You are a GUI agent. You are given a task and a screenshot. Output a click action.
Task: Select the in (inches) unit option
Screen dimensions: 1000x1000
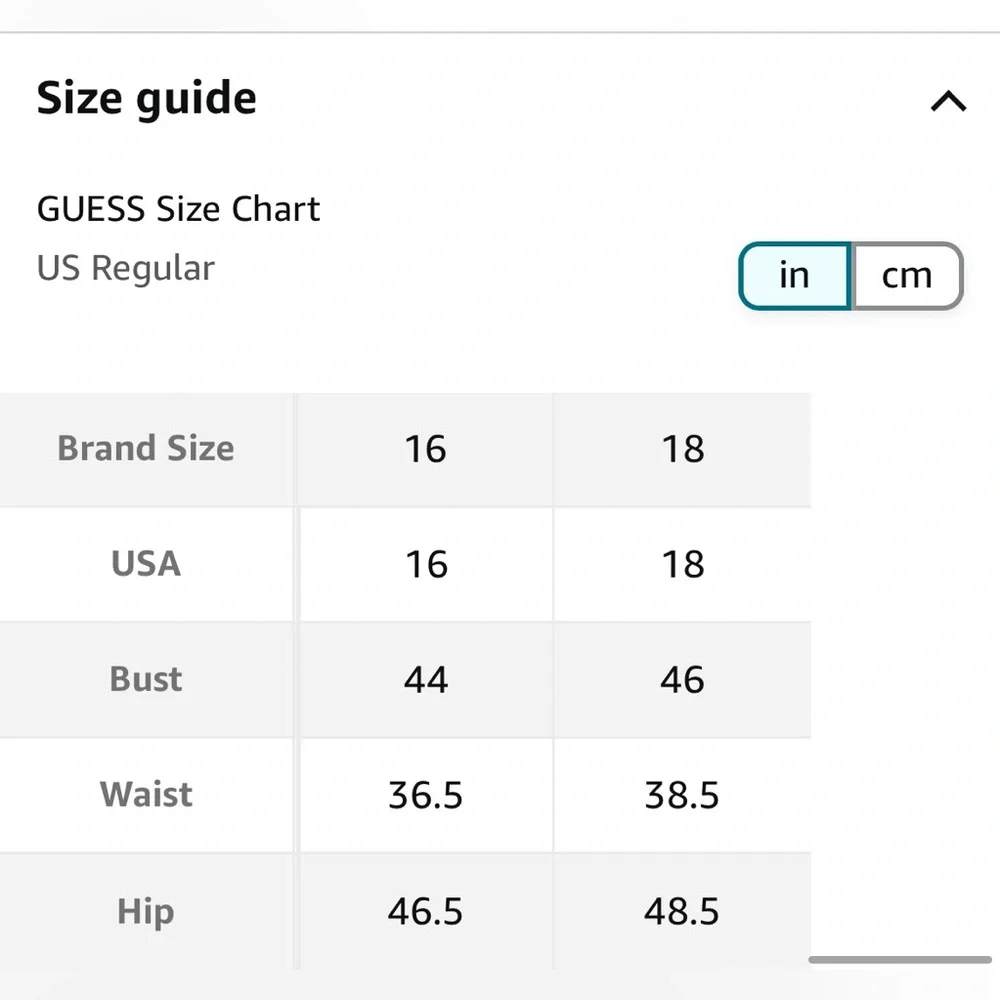[x=795, y=276]
